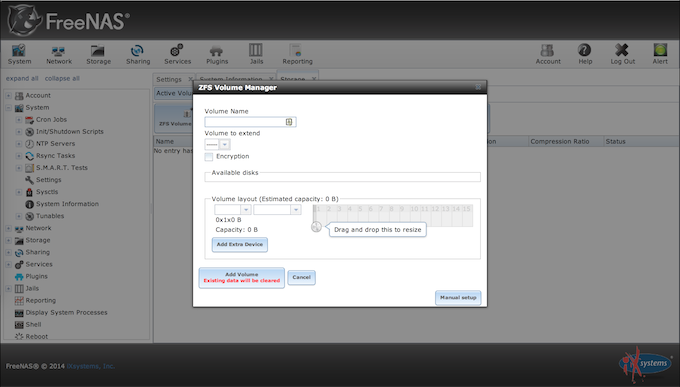Open Plugins in the sidebar tree
Screen dimensions: 680x387
36,276
